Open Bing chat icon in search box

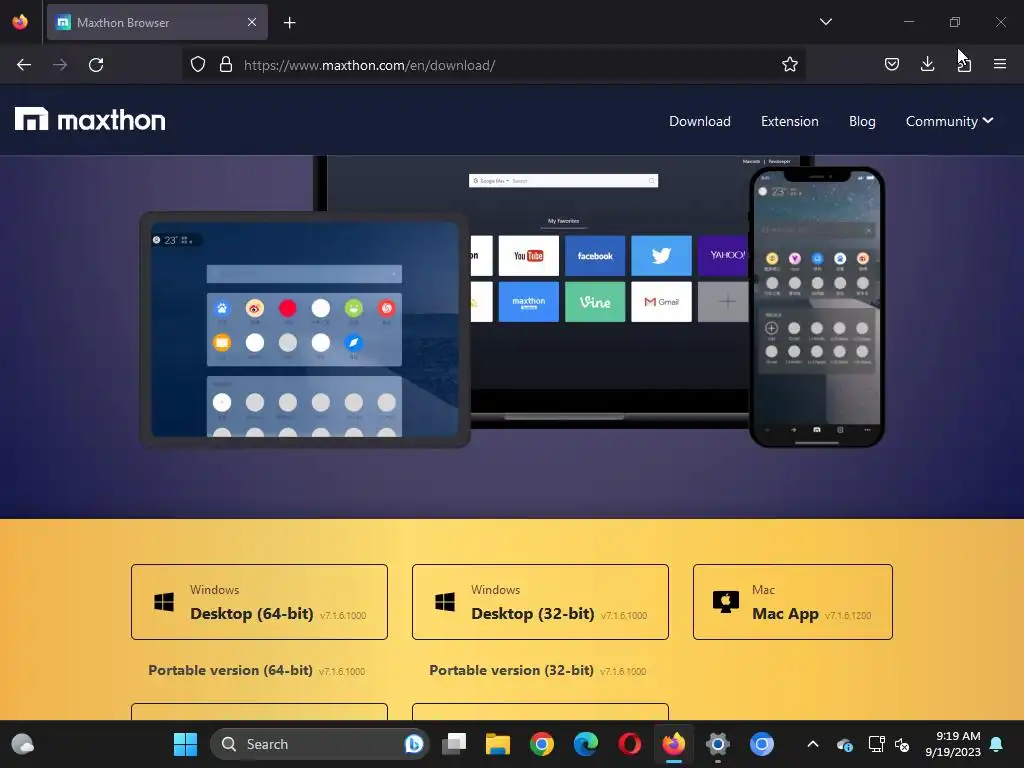[413, 744]
